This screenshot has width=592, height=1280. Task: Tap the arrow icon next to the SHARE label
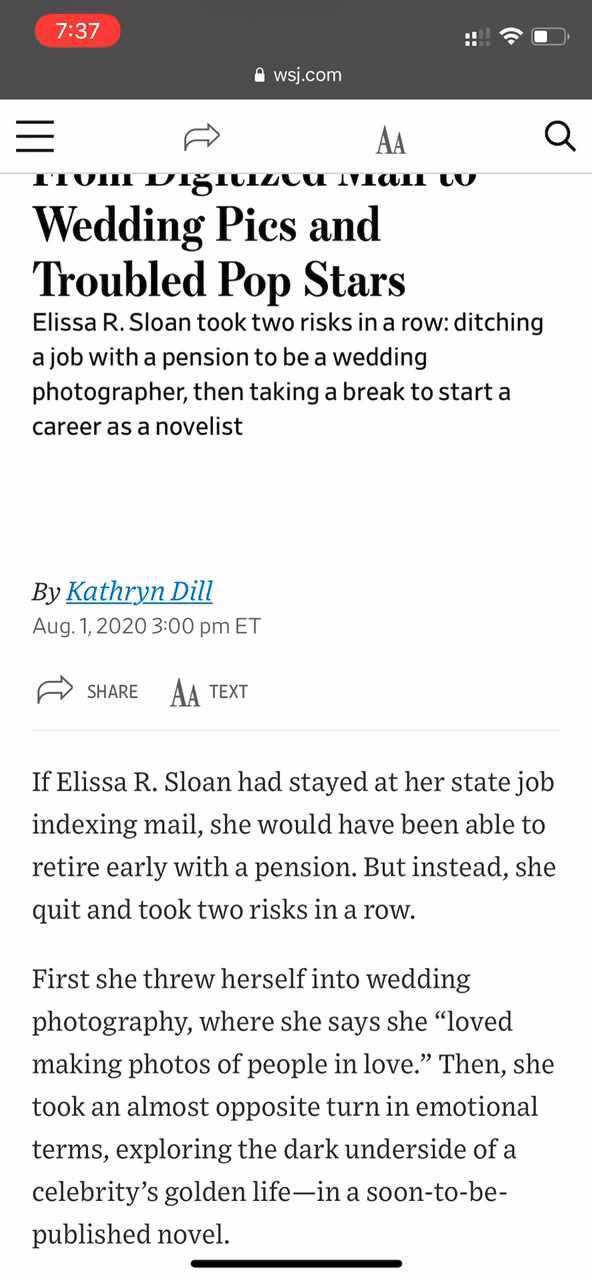pos(55,690)
